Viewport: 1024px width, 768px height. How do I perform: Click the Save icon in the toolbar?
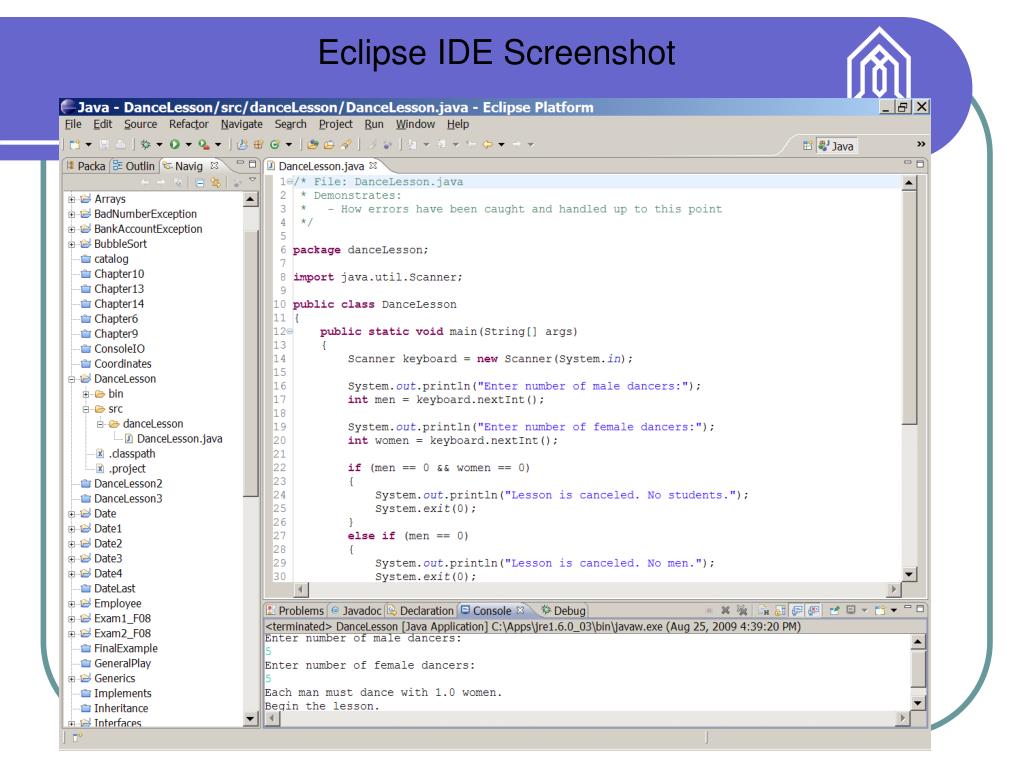tap(104, 144)
